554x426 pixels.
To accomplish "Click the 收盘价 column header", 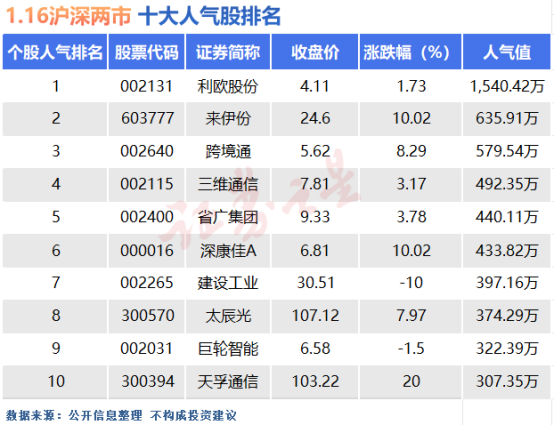I will [x=315, y=52].
